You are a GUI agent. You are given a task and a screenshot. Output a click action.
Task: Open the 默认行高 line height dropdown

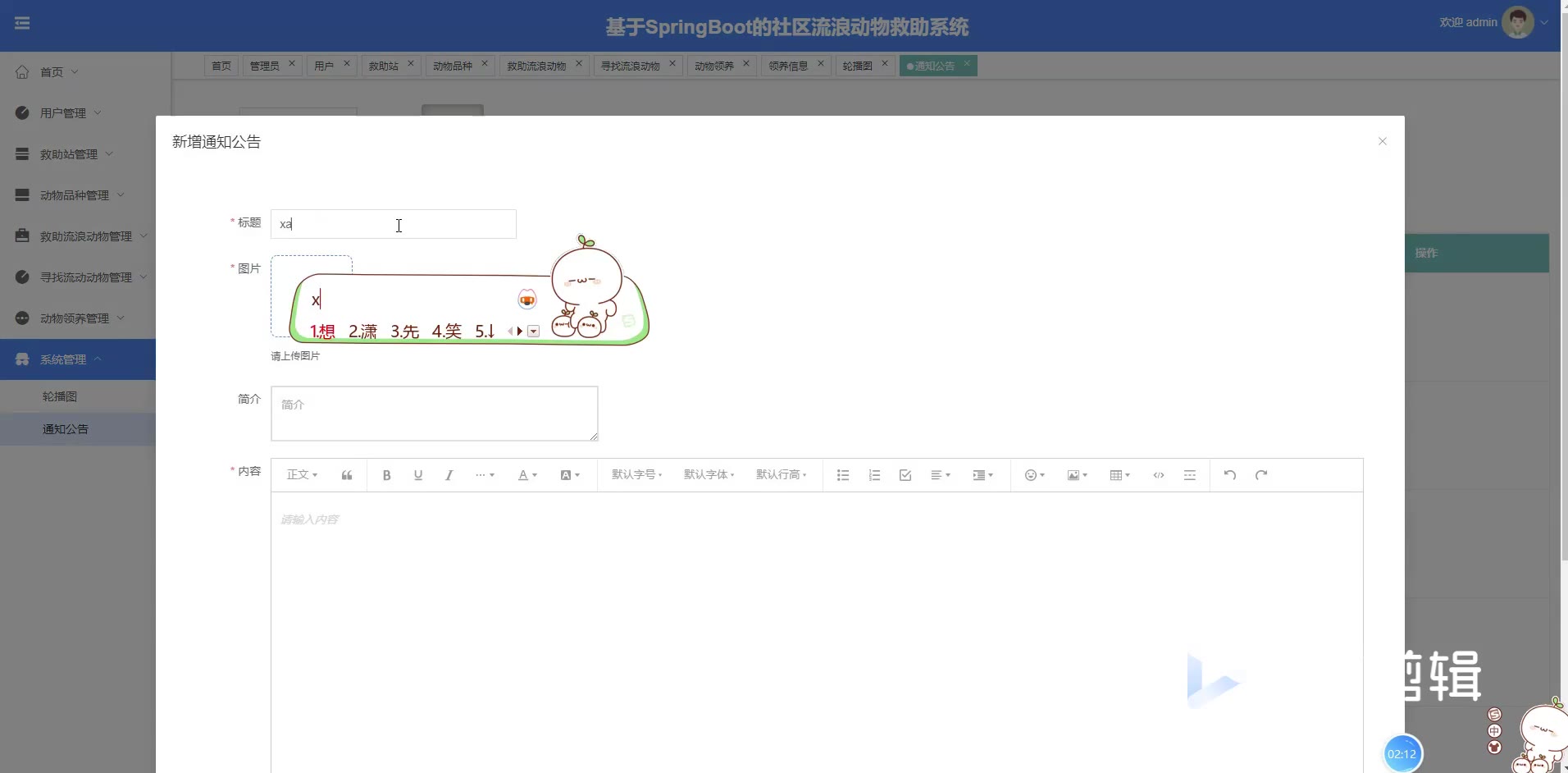click(x=781, y=475)
